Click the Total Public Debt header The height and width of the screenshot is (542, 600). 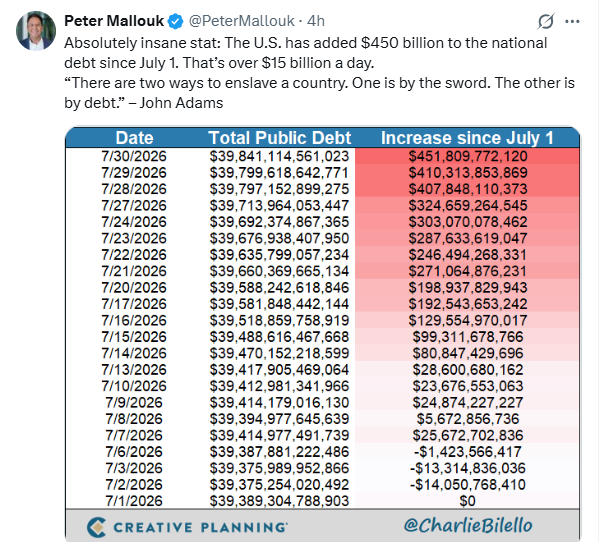tap(279, 138)
